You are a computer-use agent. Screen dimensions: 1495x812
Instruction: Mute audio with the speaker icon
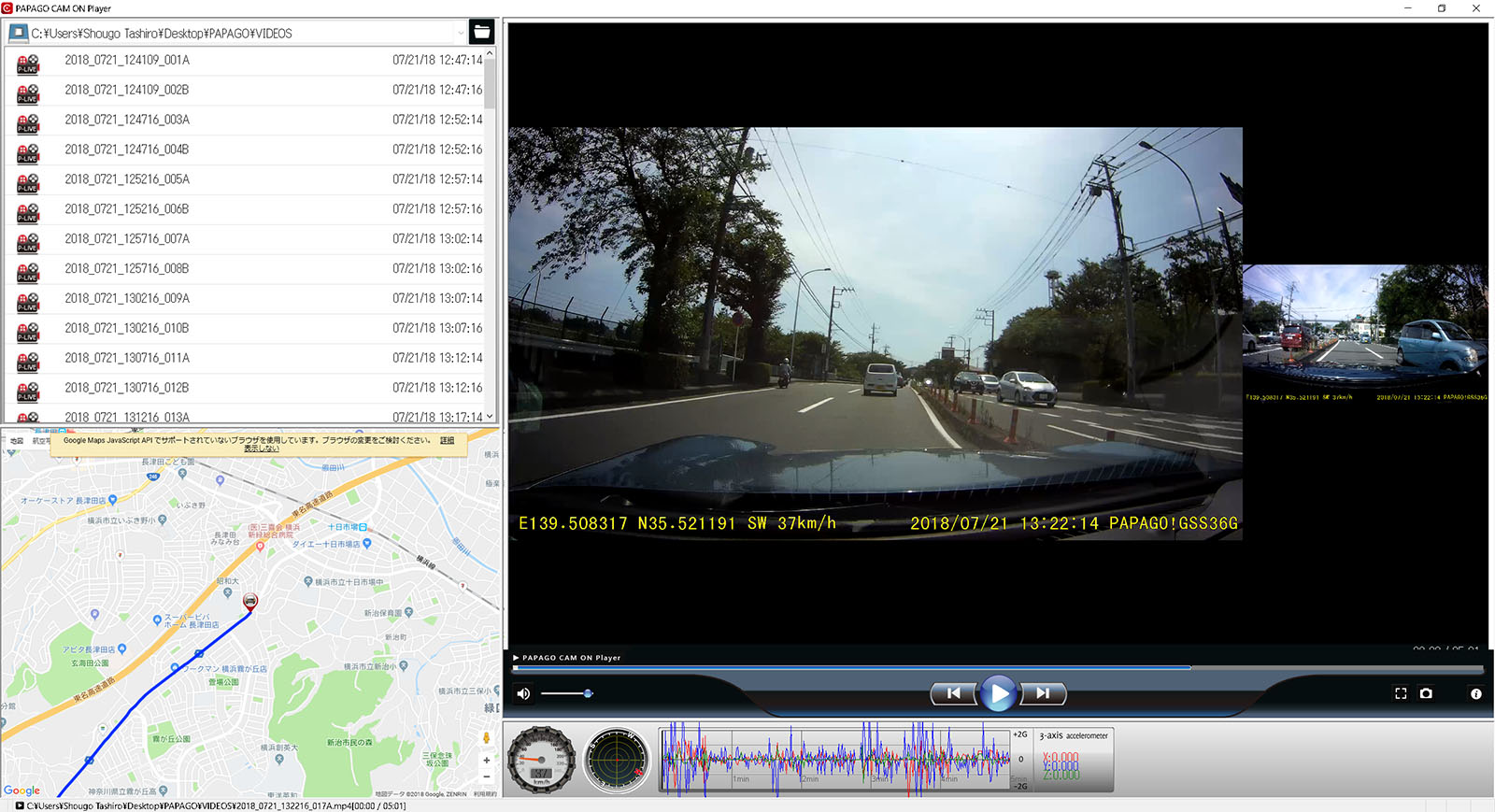524,693
